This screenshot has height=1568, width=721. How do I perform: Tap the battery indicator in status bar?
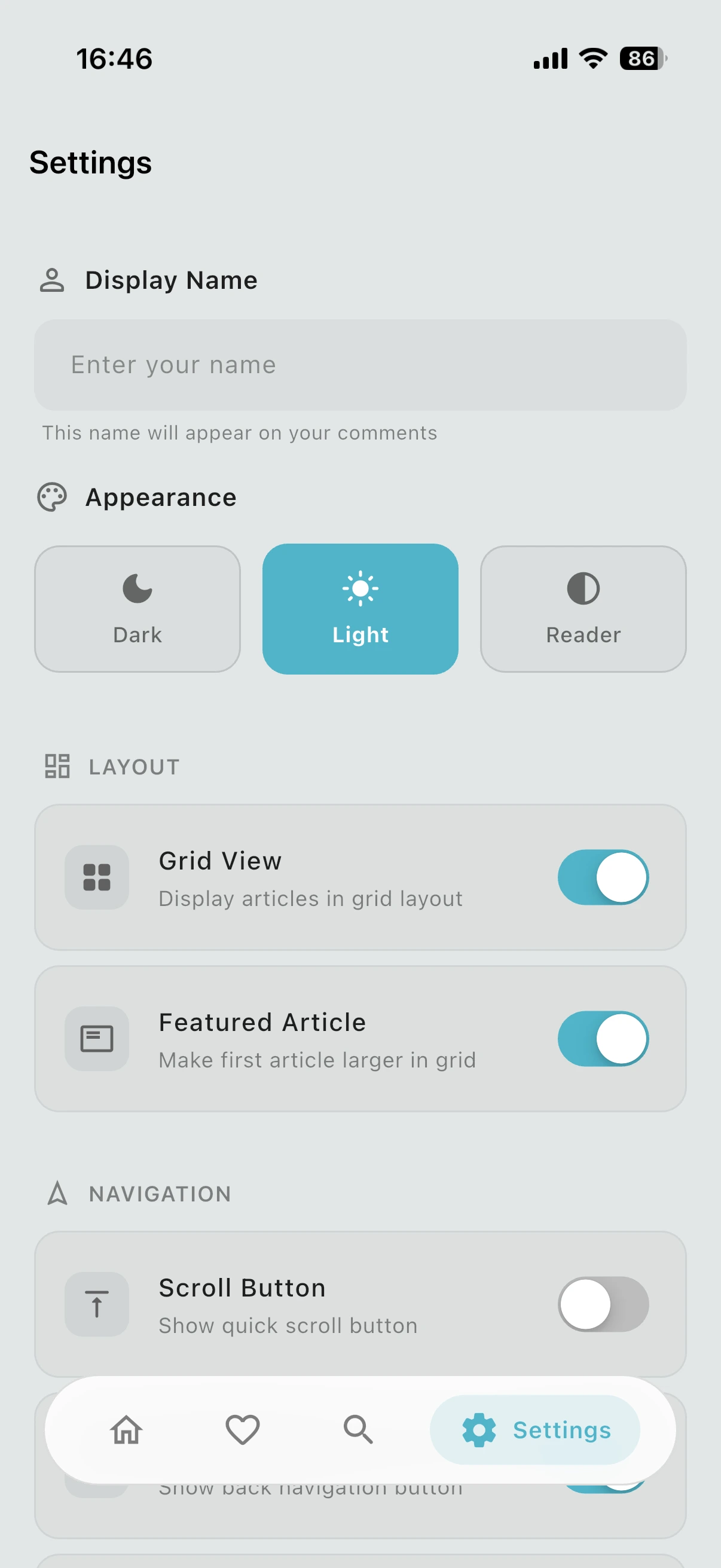[x=643, y=59]
